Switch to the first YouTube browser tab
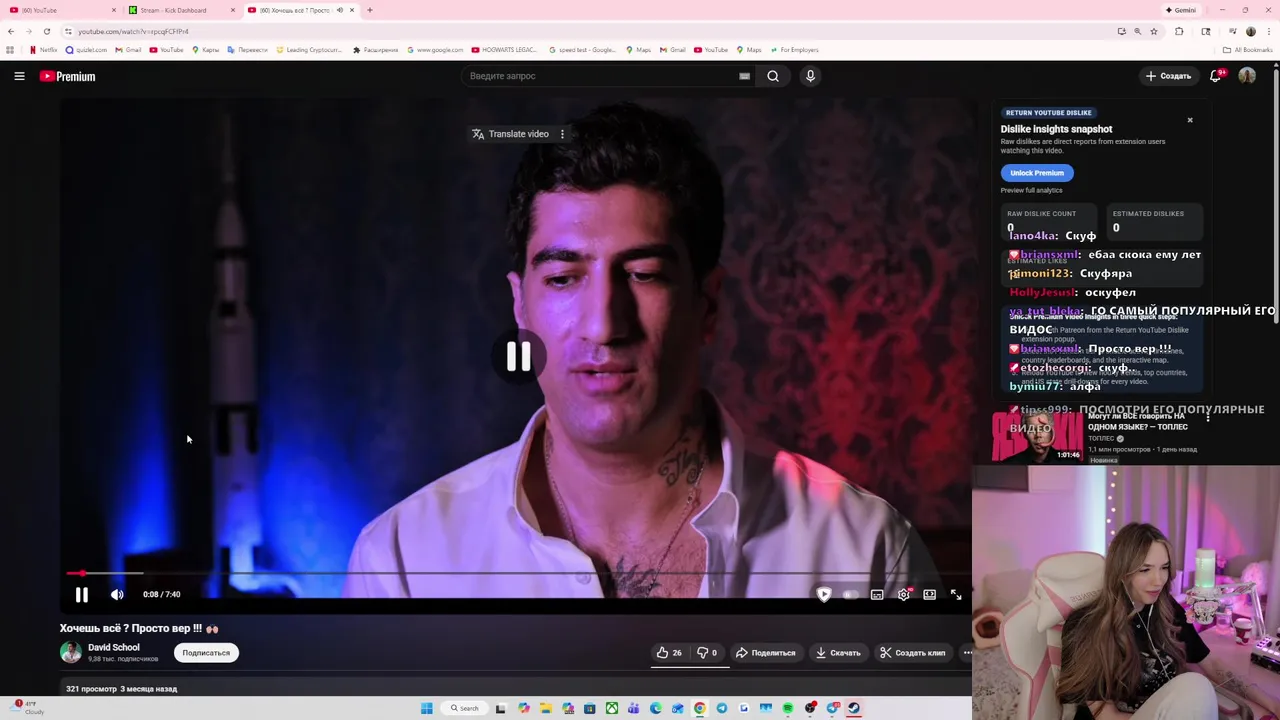This screenshot has width=1280, height=720. point(60,10)
